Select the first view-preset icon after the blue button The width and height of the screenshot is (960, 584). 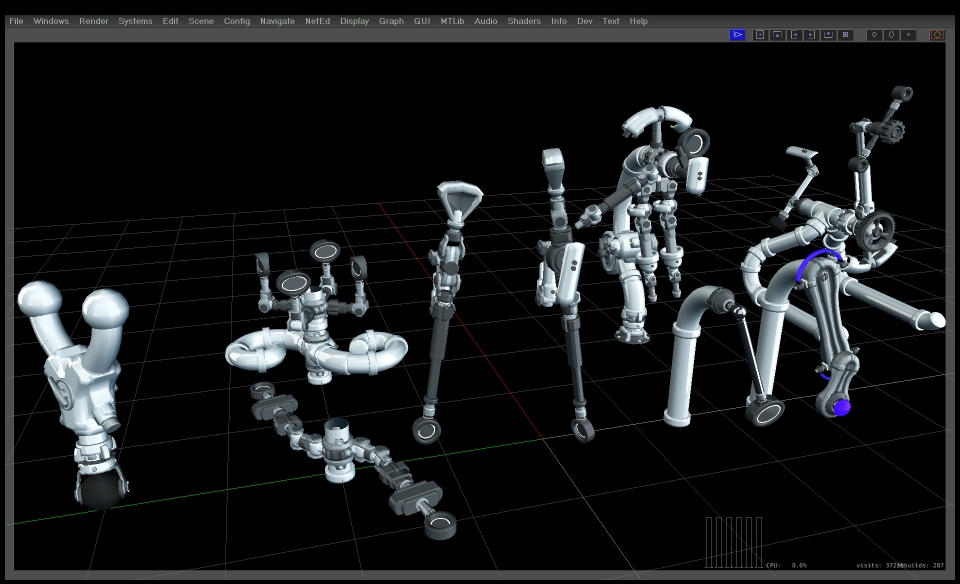[x=760, y=35]
